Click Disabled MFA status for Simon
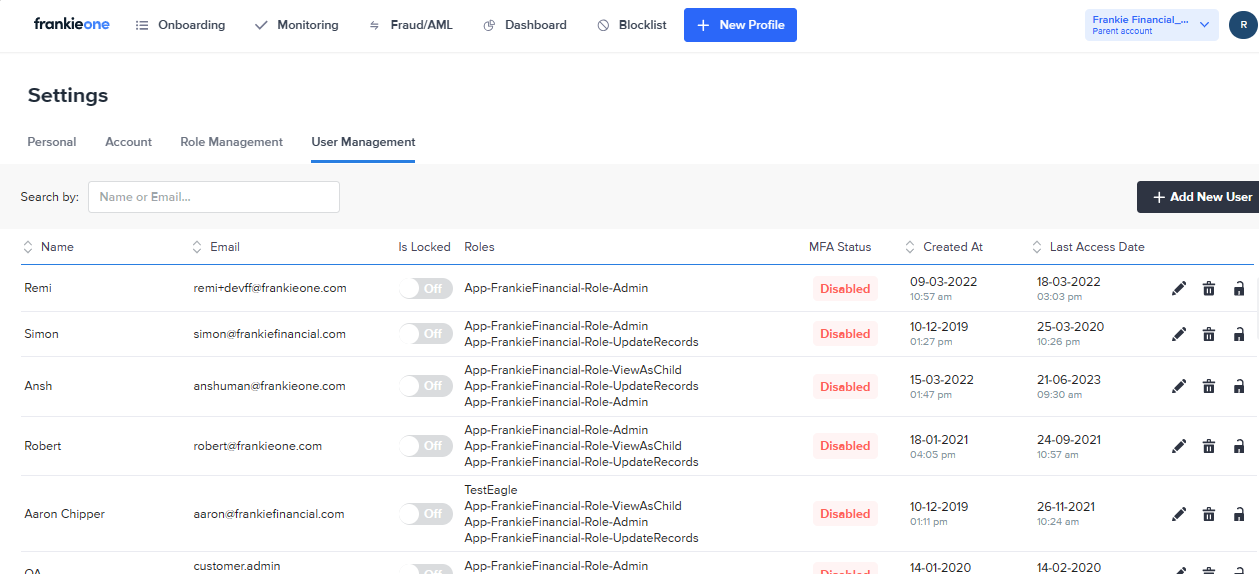The height and width of the screenshot is (574, 1259). pyautogui.click(x=845, y=334)
